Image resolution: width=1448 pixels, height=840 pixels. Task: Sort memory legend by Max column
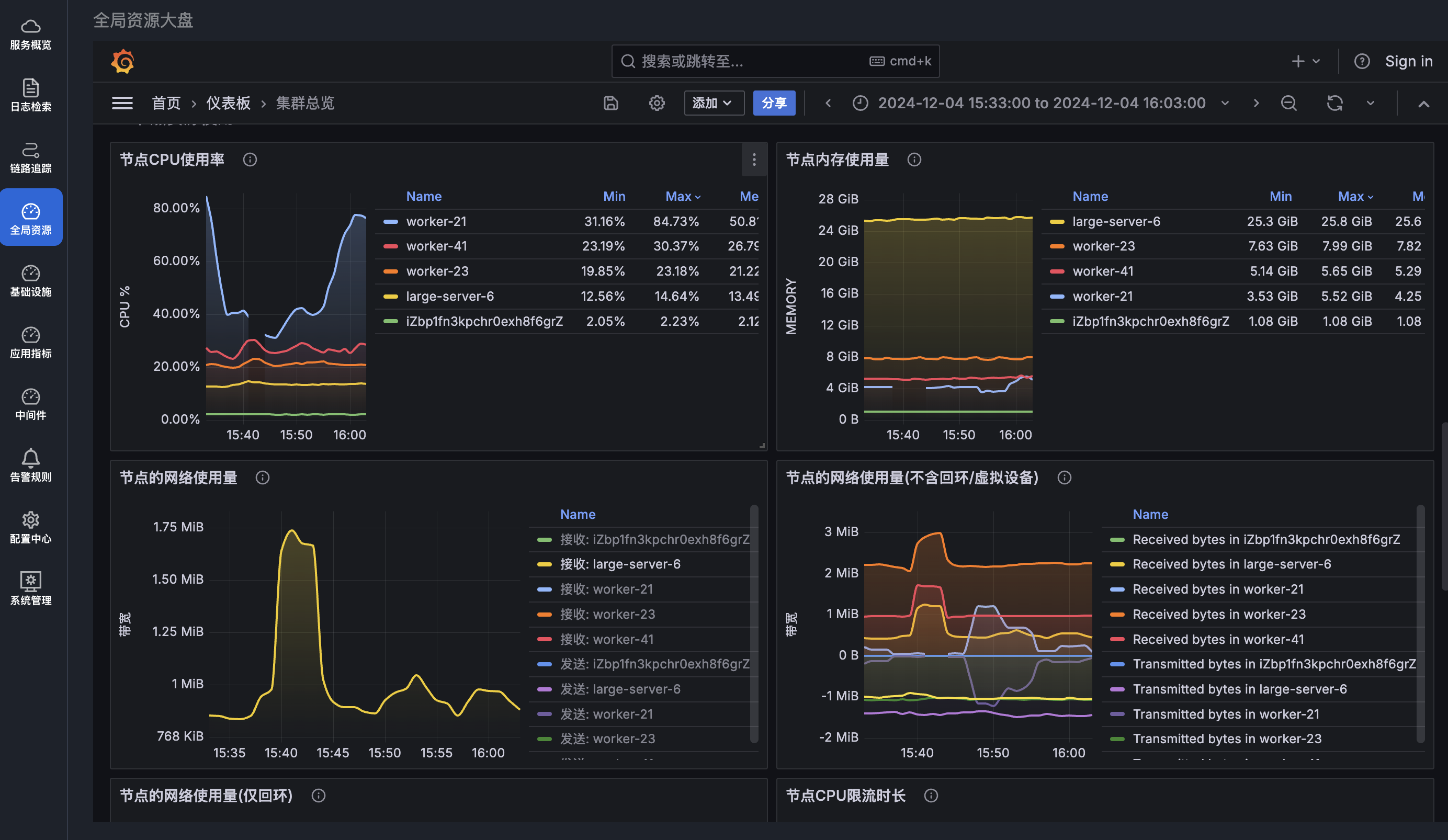[x=1355, y=197]
